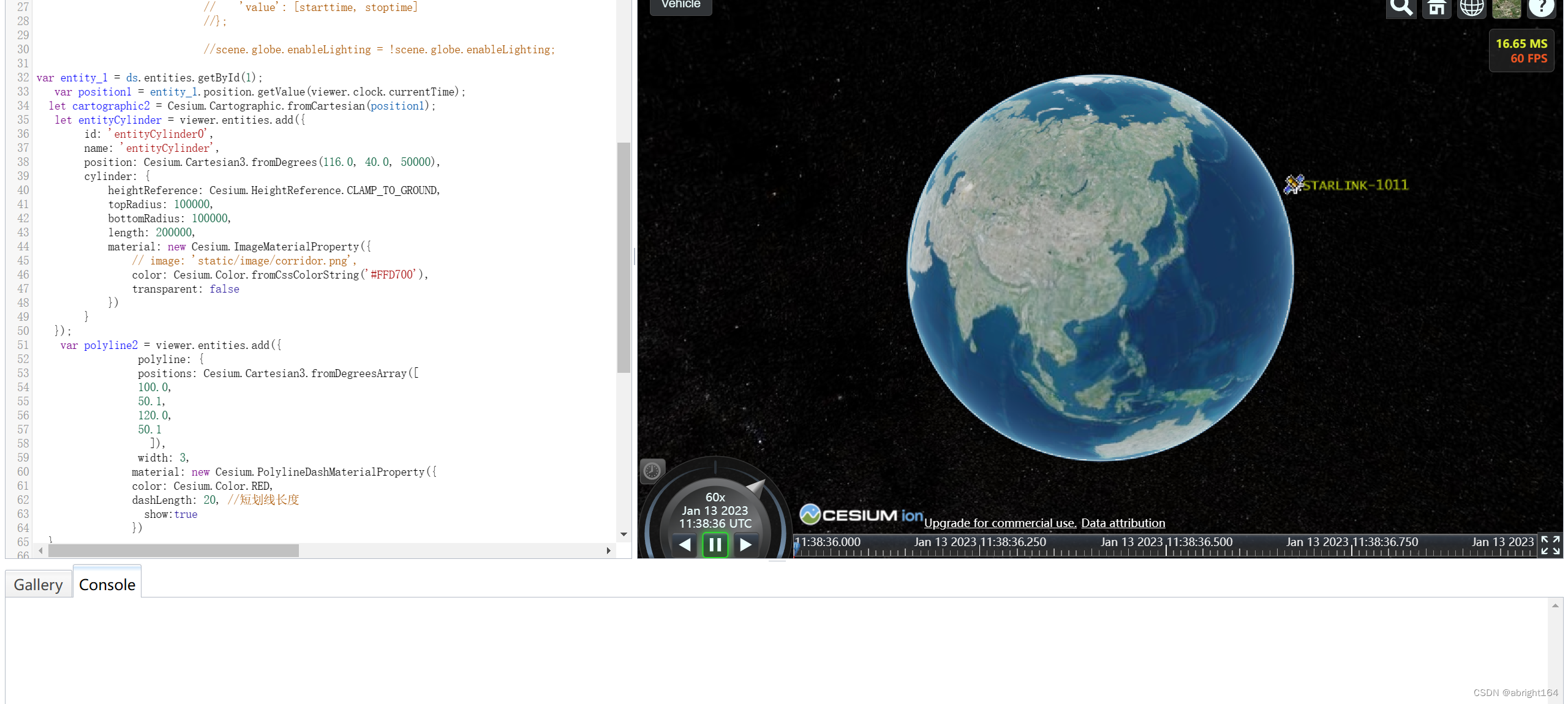
Task: Open the Upgrade for commercial use link
Action: tap(999, 523)
